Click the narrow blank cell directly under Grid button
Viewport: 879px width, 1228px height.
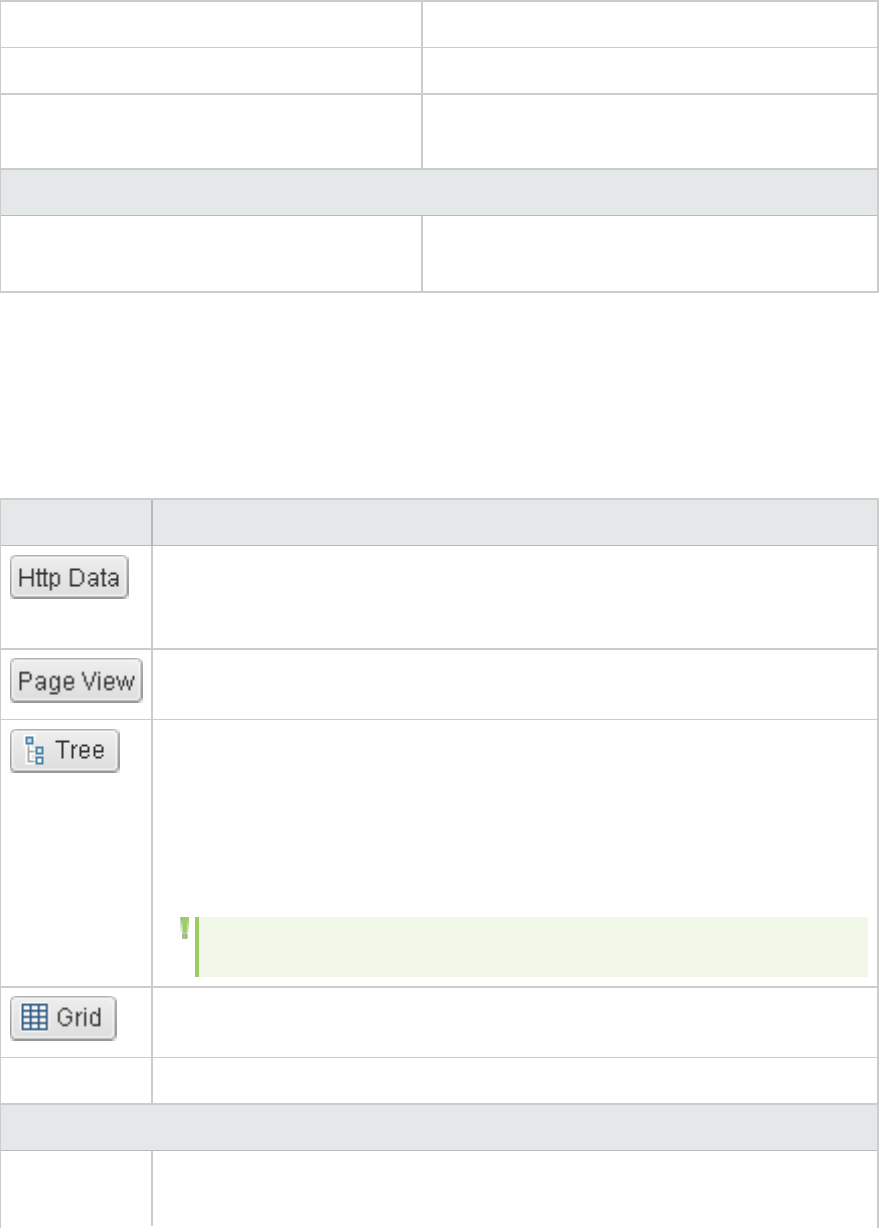click(x=76, y=1081)
